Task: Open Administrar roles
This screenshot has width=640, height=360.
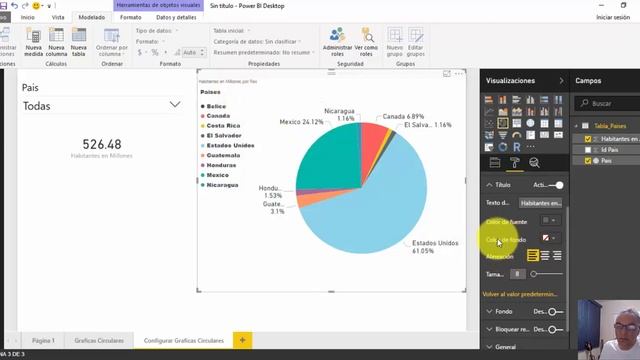Action: [x=337, y=42]
